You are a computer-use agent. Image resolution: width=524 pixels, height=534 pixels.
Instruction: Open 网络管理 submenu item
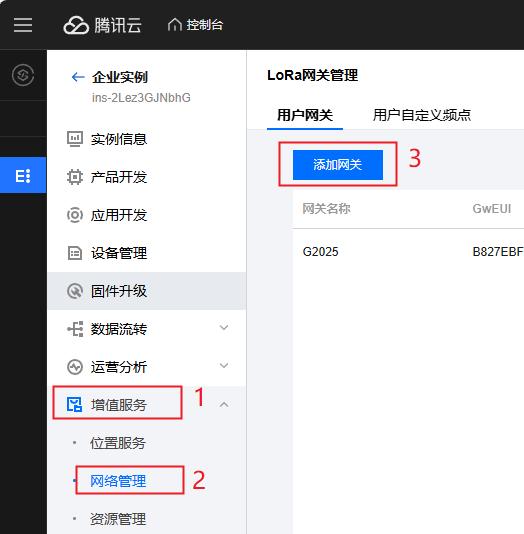click(x=118, y=481)
